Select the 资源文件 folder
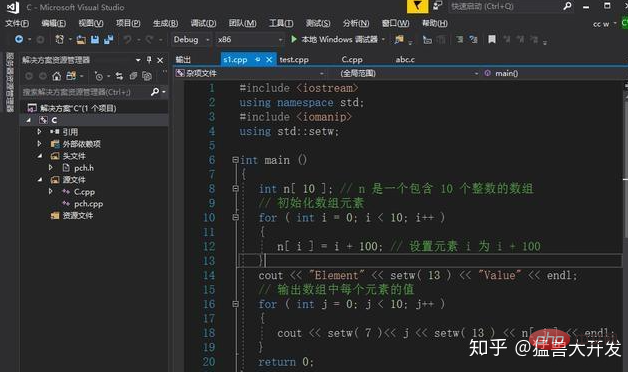This screenshot has height=372, width=628. [x=78, y=215]
